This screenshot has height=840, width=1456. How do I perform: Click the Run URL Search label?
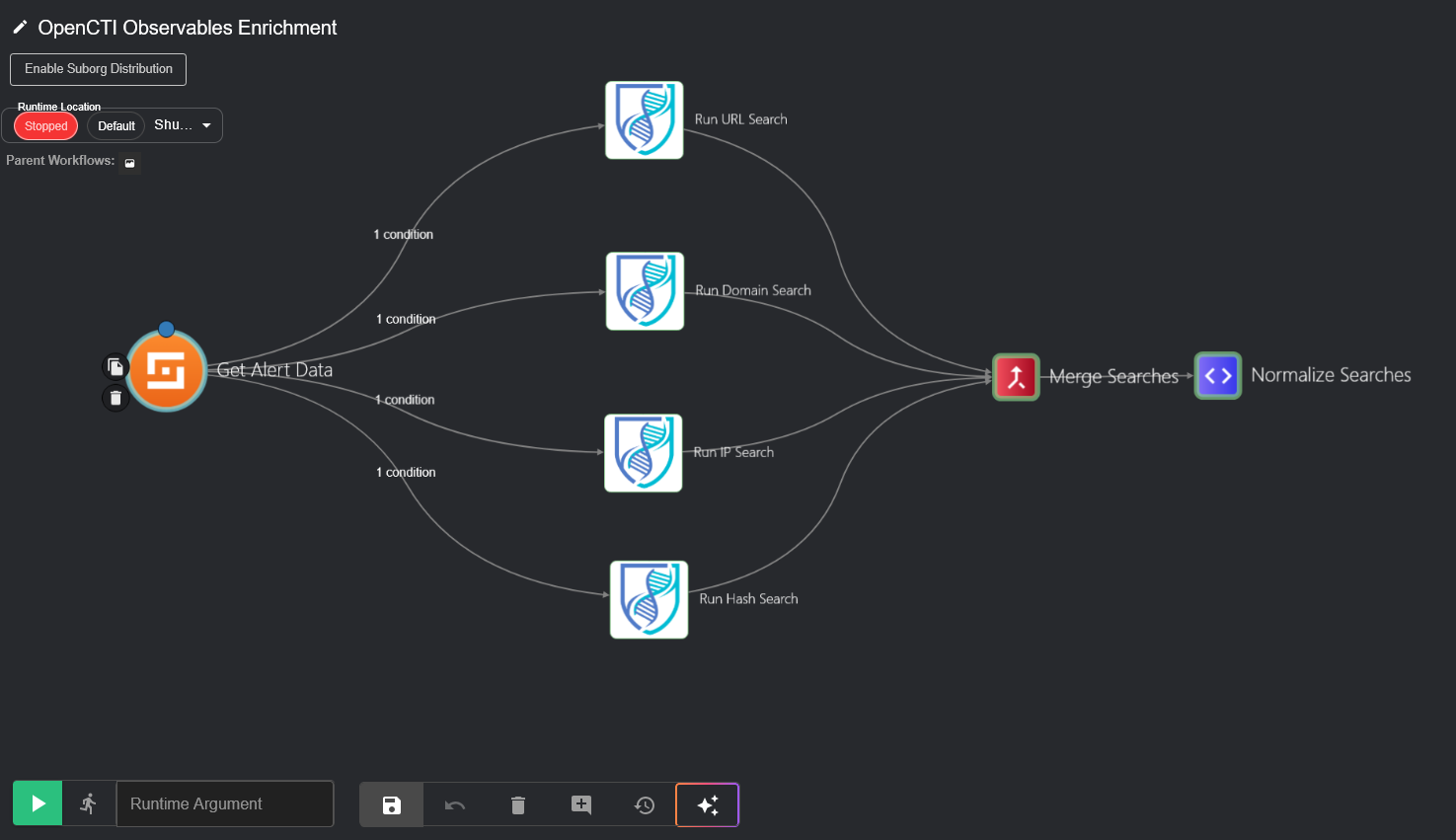tap(741, 119)
